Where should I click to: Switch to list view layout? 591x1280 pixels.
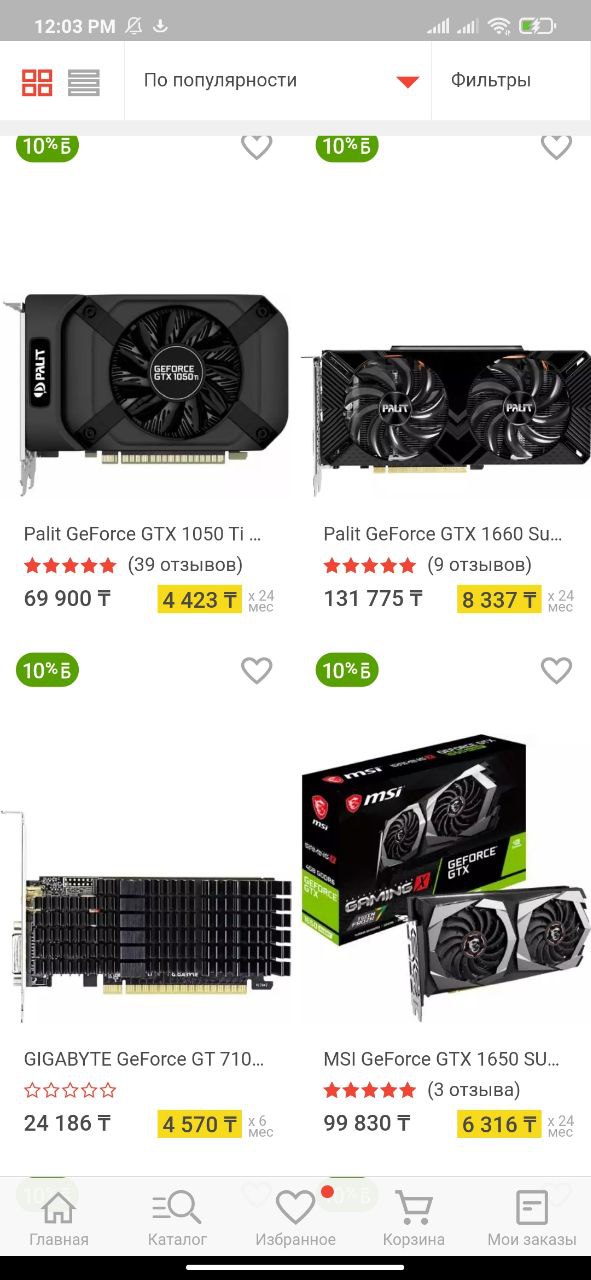tap(84, 82)
